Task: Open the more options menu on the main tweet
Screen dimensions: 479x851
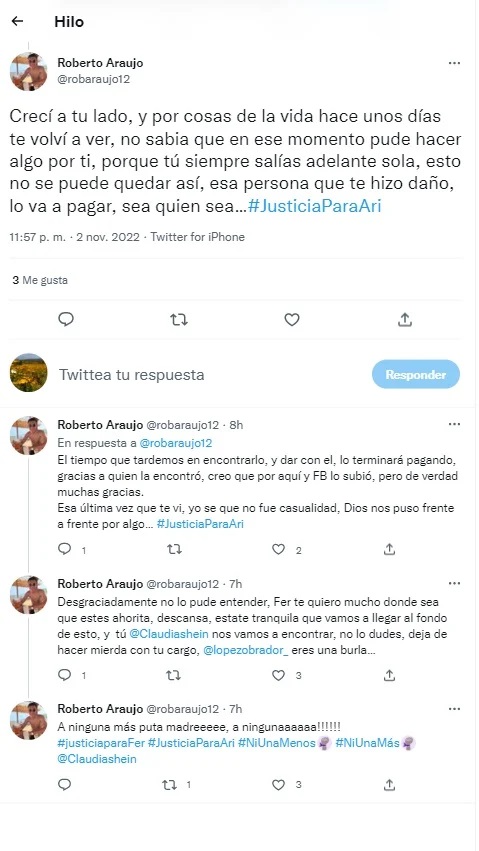Action: click(454, 63)
